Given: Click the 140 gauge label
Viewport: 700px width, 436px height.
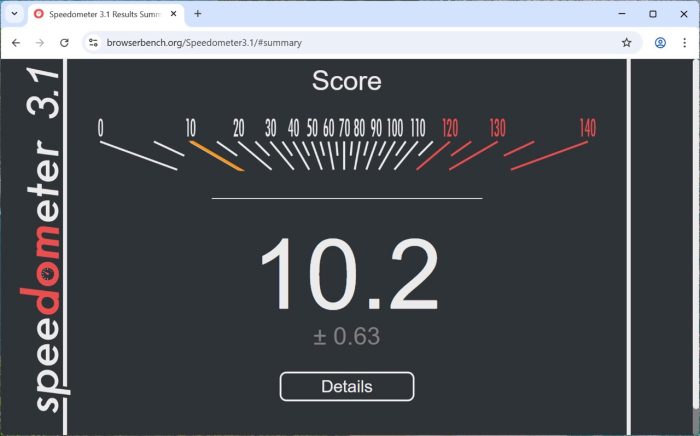Looking at the screenshot, I should click(x=588, y=128).
